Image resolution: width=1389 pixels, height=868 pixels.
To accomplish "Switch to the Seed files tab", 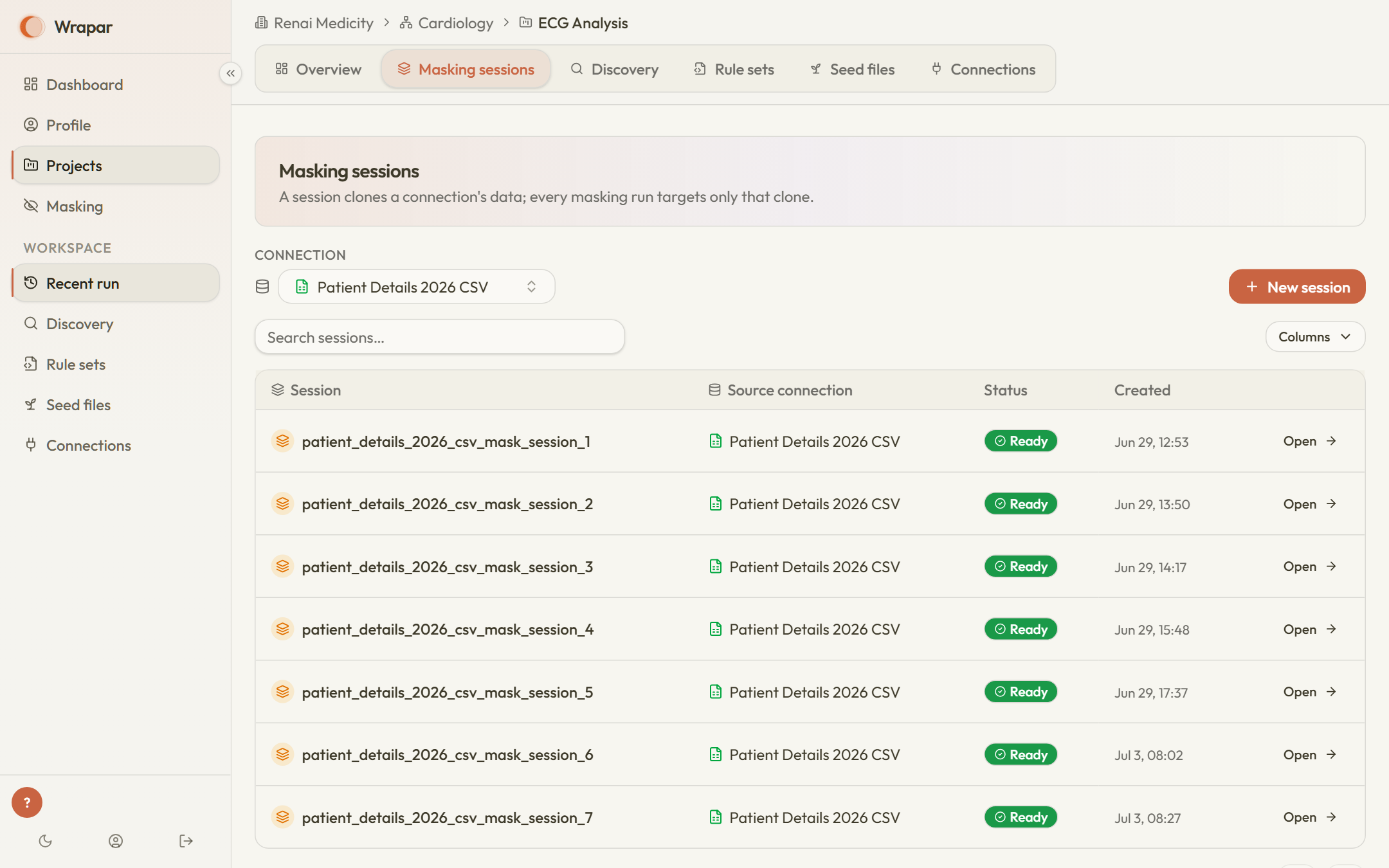I will [x=853, y=69].
